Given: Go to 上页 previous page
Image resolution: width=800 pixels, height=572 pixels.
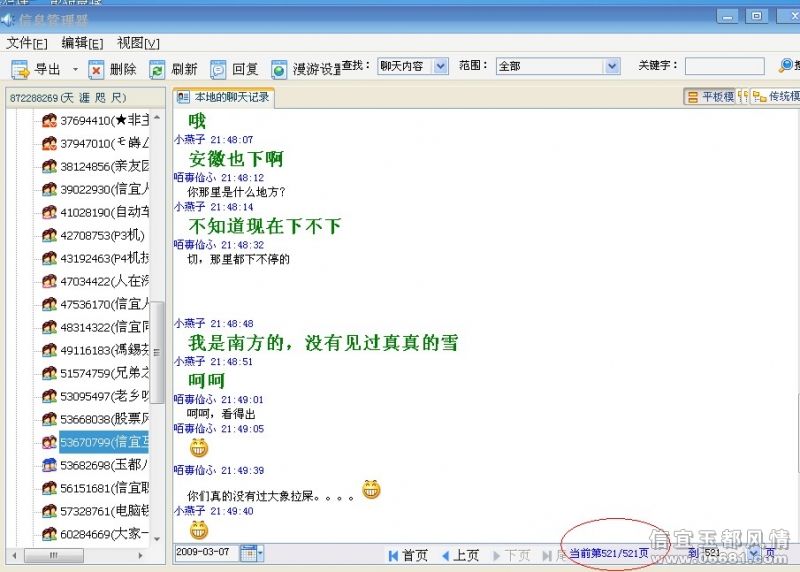Looking at the screenshot, I should pyautogui.click(x=460, y=555).
